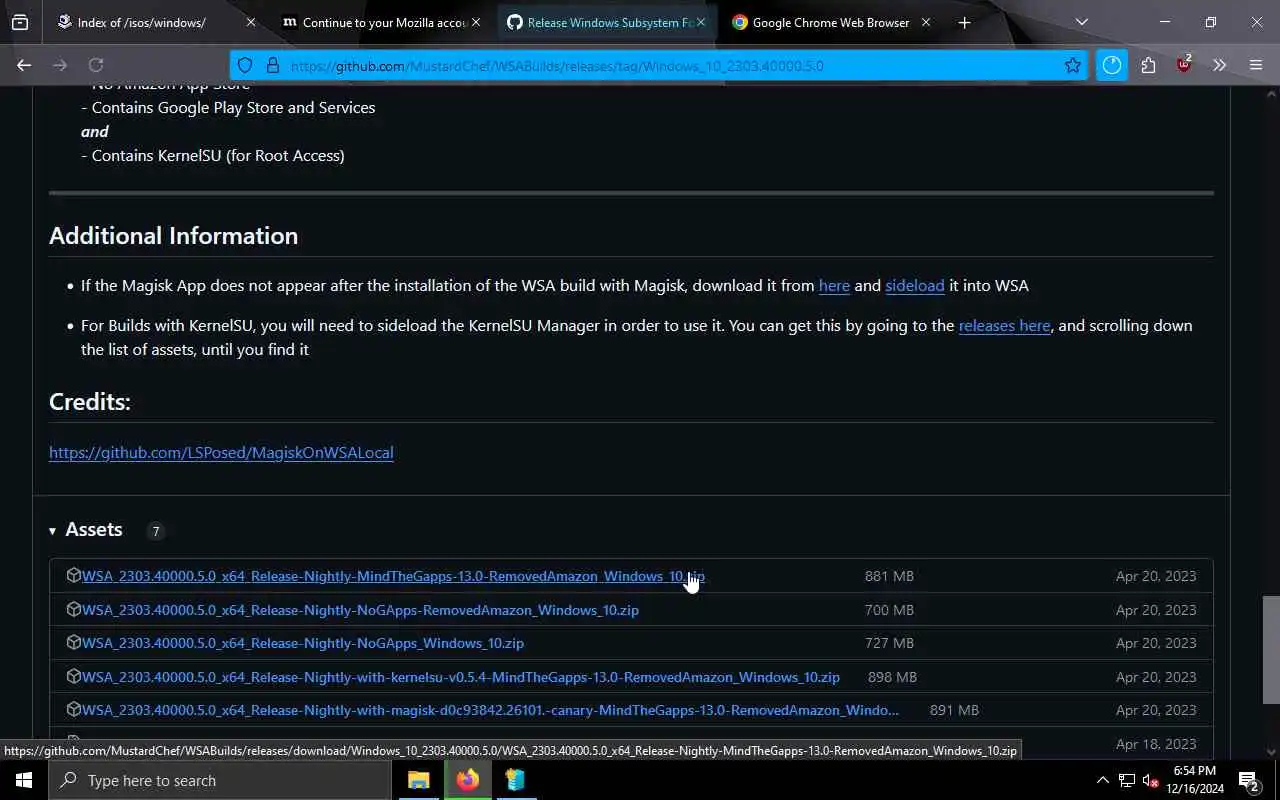Open network status tray icon
The width and height of the screenshot is (1280, 800).
click(1127, 780)
